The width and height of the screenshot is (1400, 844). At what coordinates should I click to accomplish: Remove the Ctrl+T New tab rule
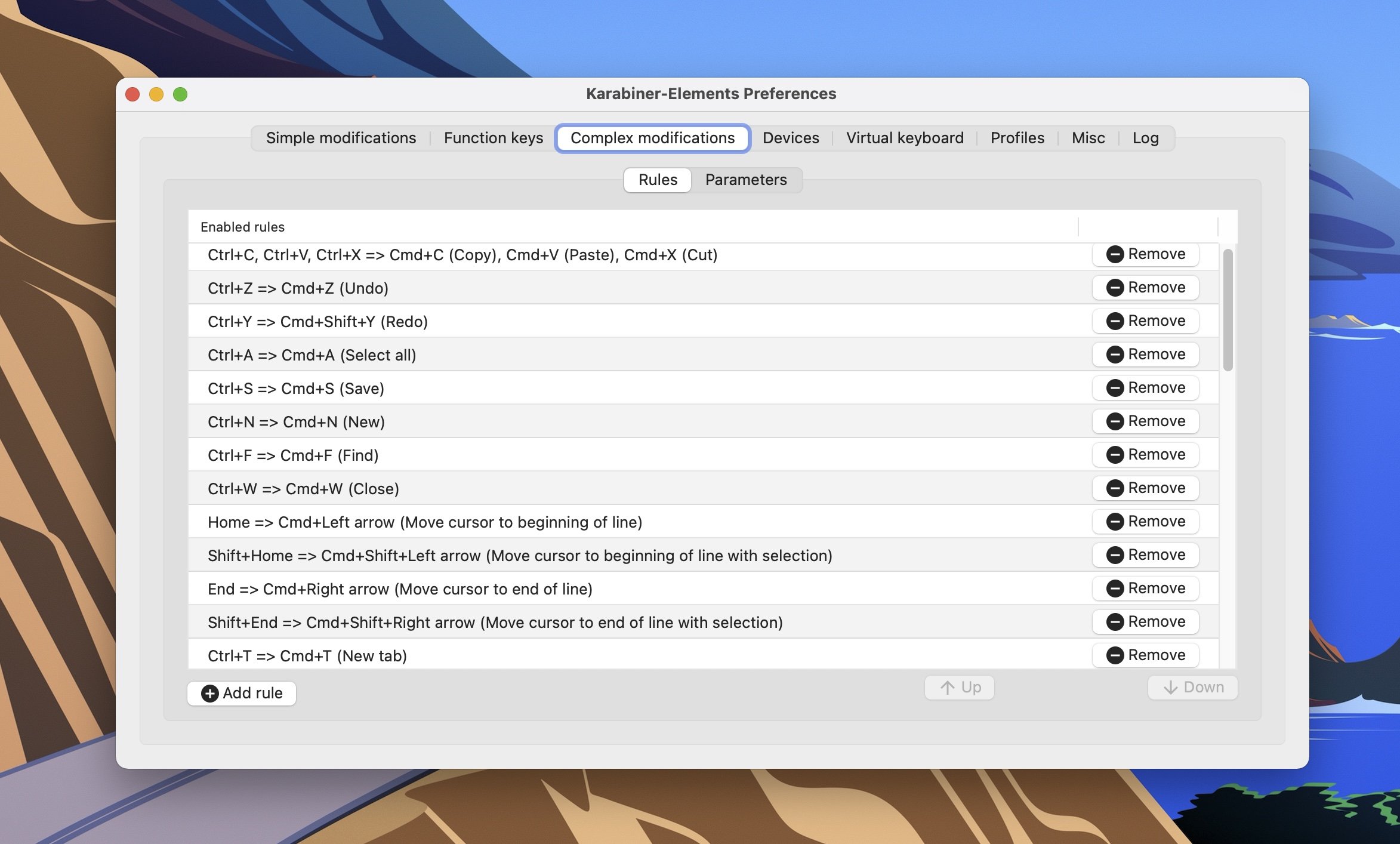point(1145,655)
